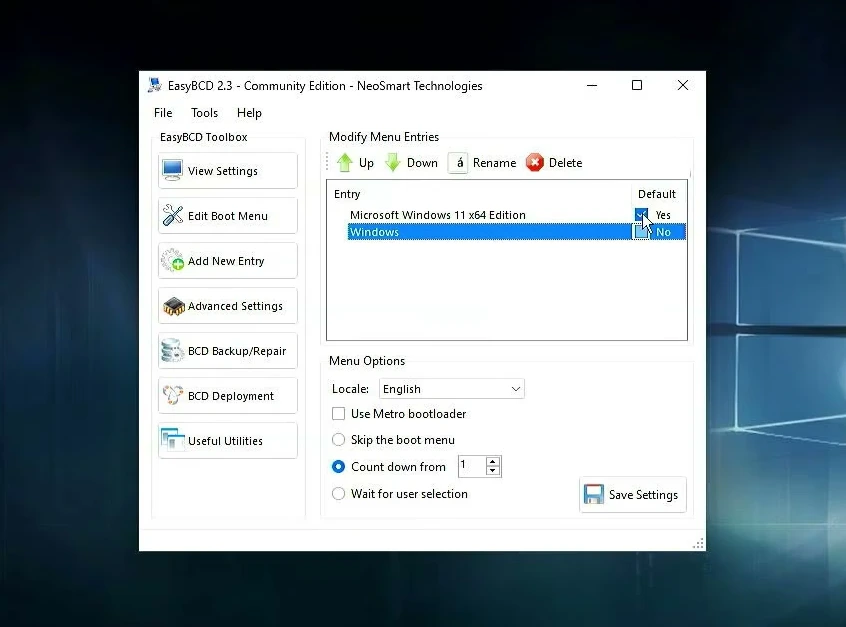The width and height of the screenshot is (846, 627).
Task: Open the File menu
Action: pyautogui.click(x=163, y=113)
